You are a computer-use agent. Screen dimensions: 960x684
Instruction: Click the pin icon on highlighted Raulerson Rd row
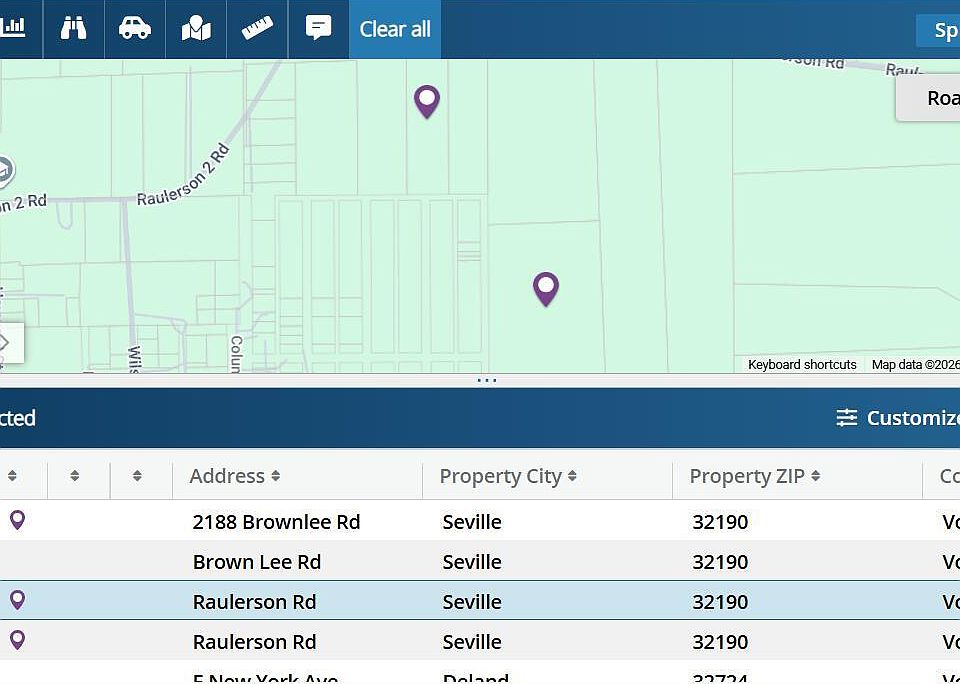[17, 598]
